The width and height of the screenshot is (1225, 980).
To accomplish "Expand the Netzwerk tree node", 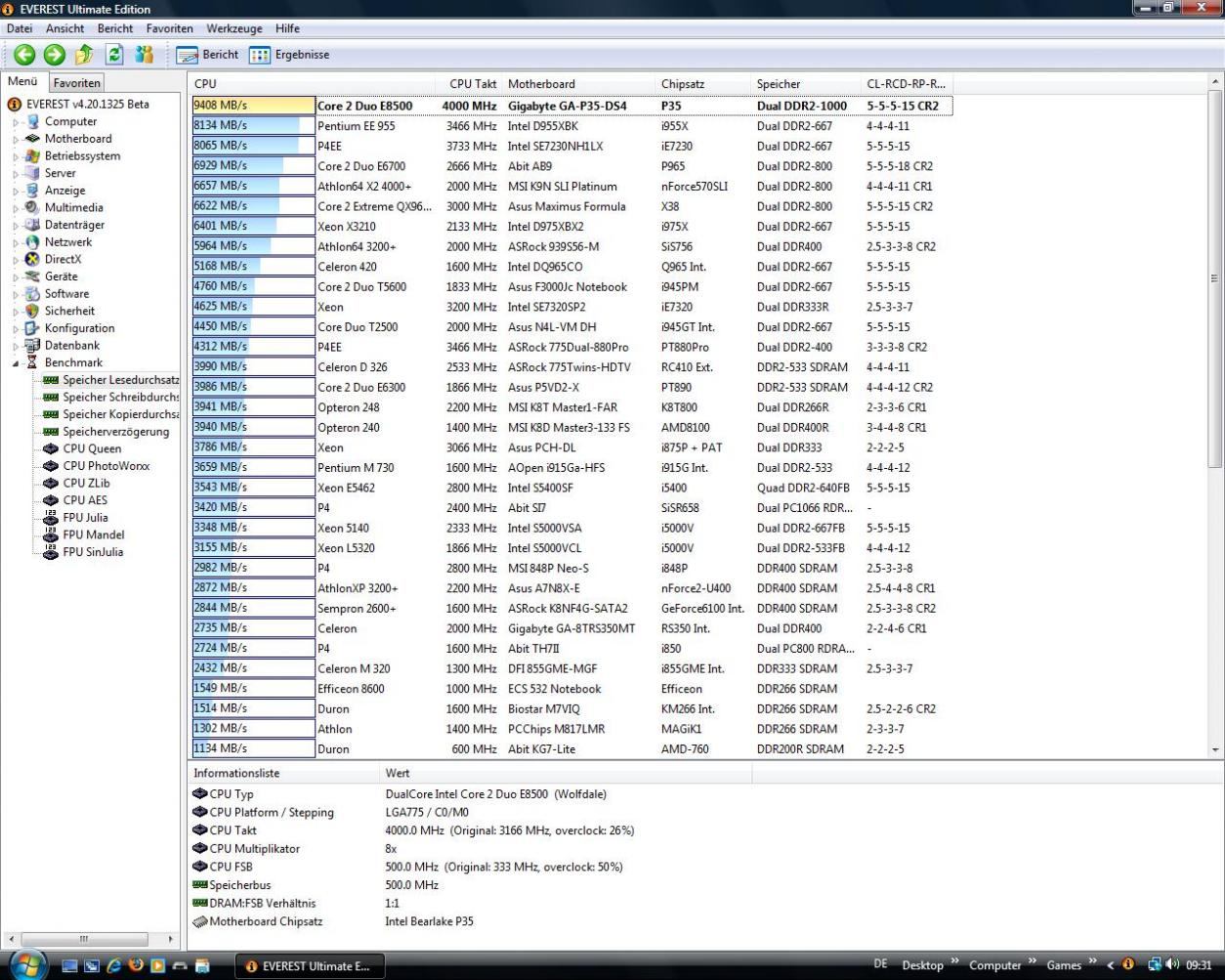I will pos(16,242).
